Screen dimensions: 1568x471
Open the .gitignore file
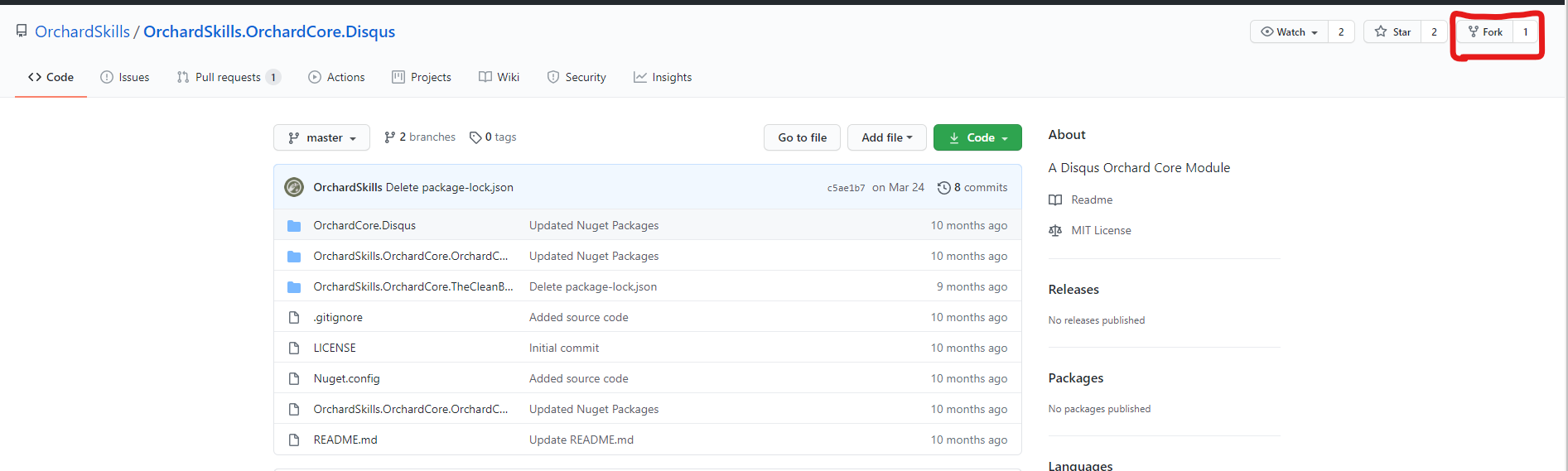click(338, 317)
